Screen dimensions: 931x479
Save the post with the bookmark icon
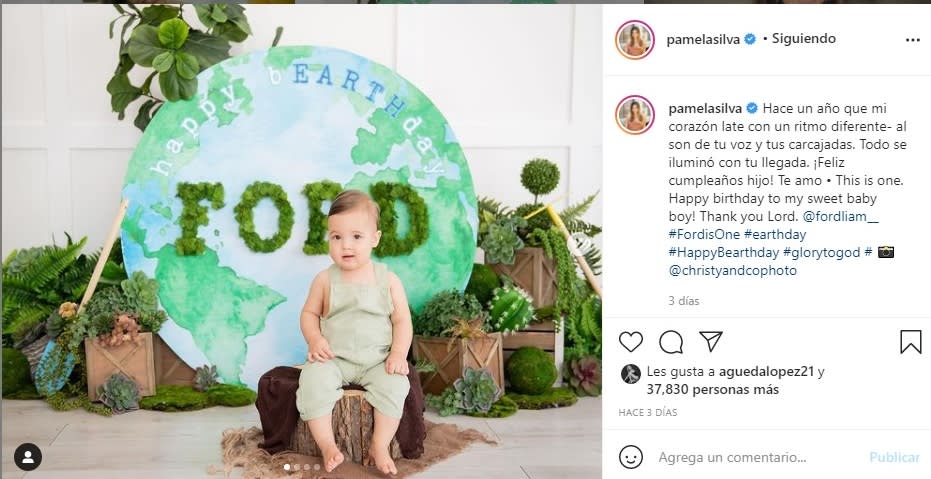coord(910,342)
